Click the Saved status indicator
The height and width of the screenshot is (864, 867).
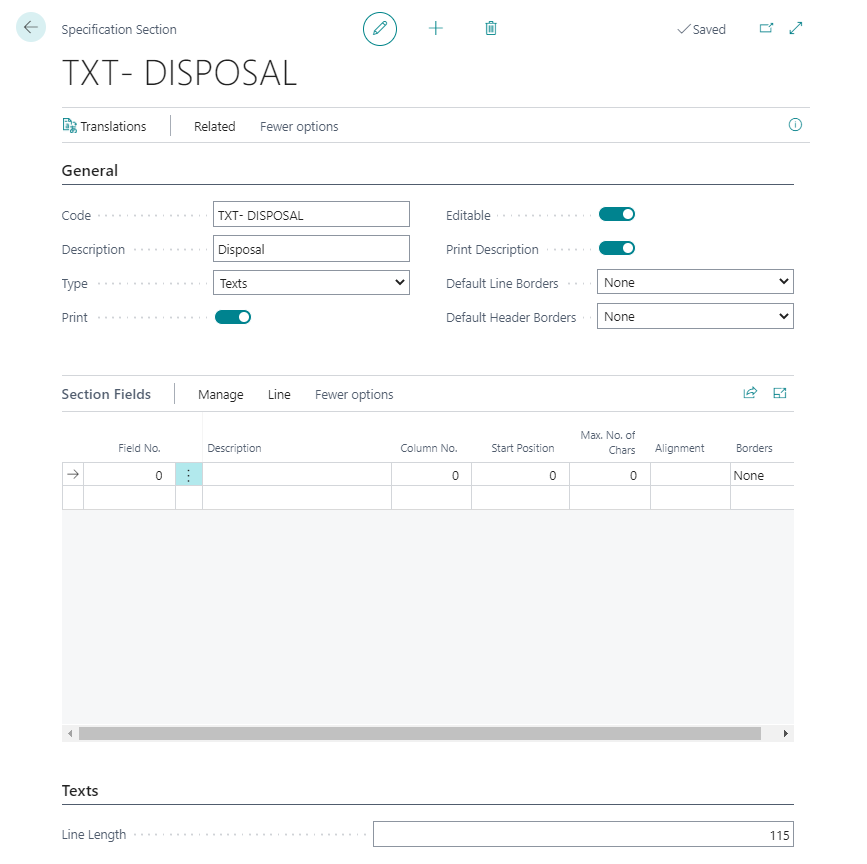(701, 29)
